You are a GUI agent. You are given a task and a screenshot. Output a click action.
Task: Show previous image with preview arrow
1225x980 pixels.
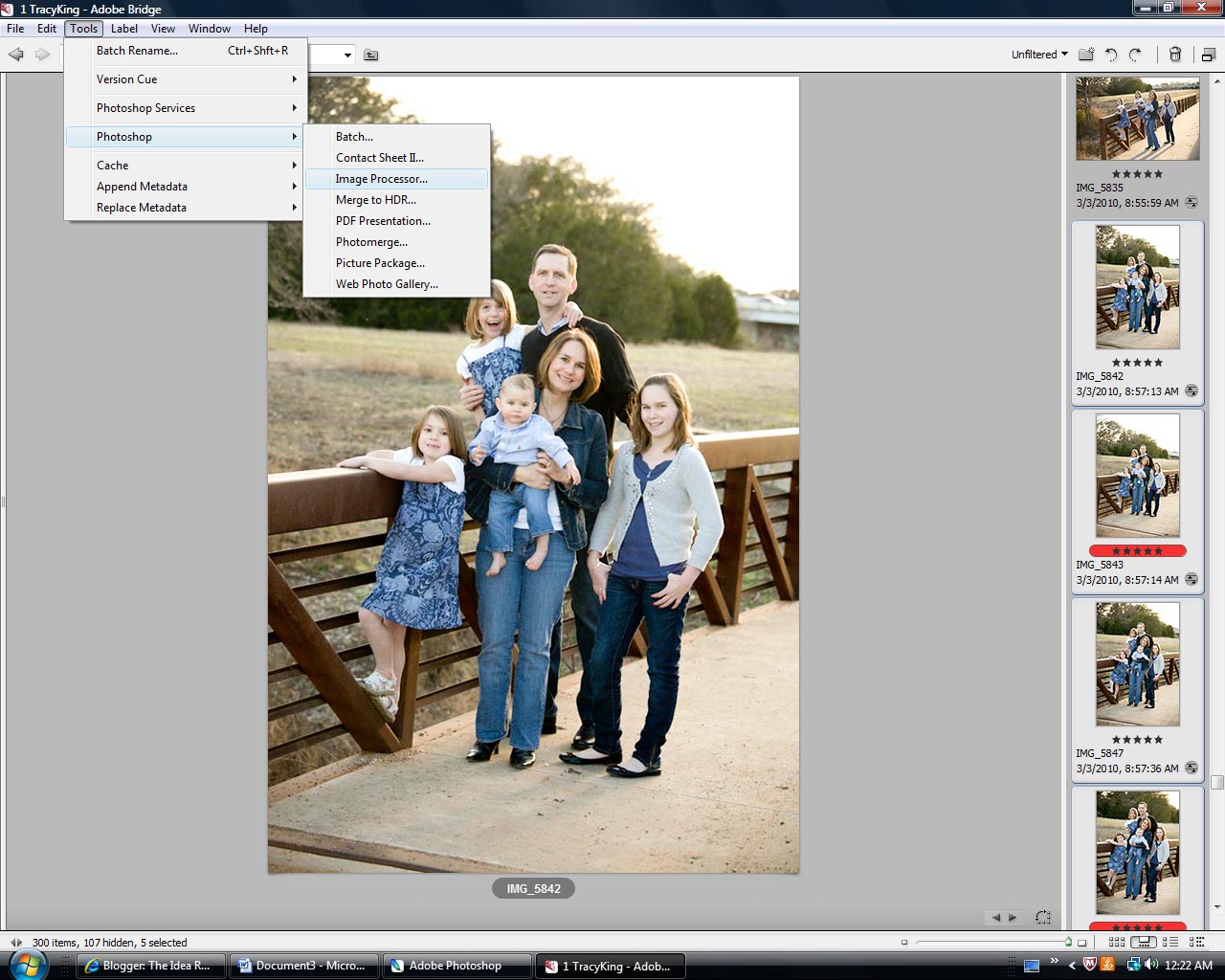point(996,917)
